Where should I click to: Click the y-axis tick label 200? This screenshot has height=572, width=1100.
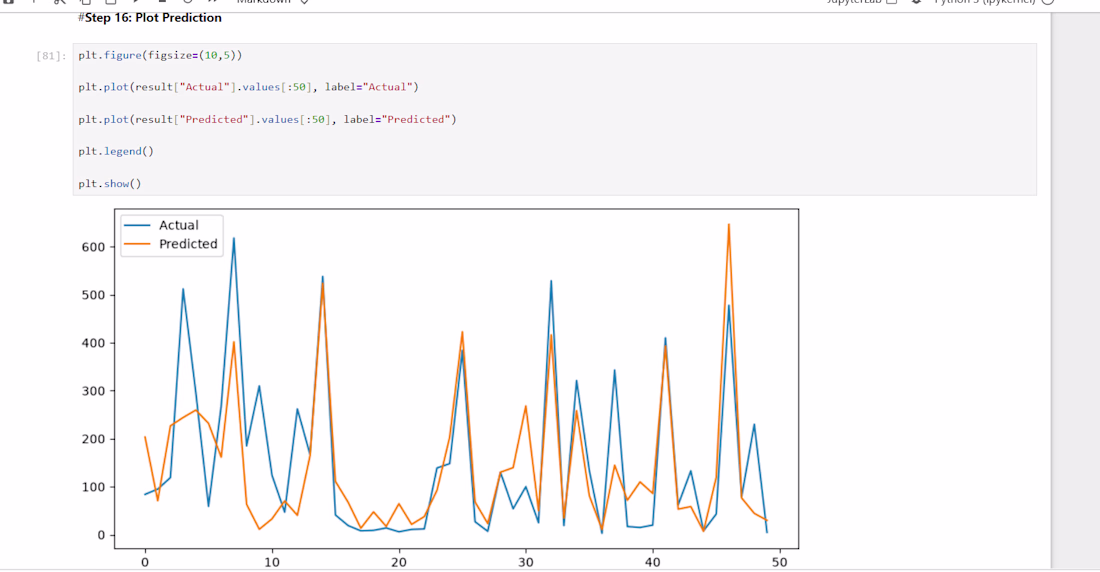pos(93,439)
